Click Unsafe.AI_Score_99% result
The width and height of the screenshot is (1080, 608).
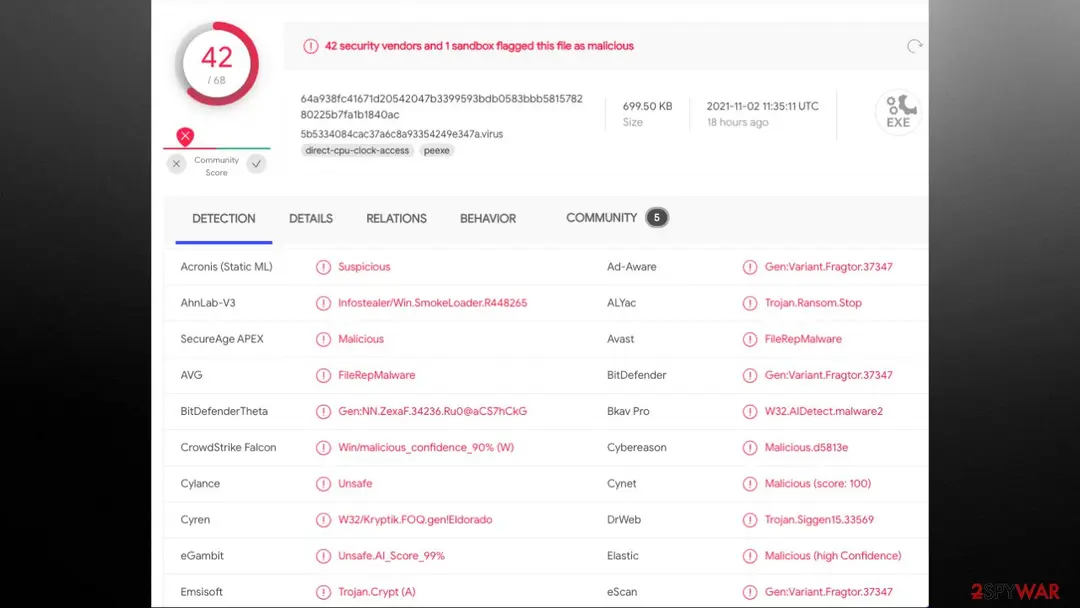[x=391, y=556]
